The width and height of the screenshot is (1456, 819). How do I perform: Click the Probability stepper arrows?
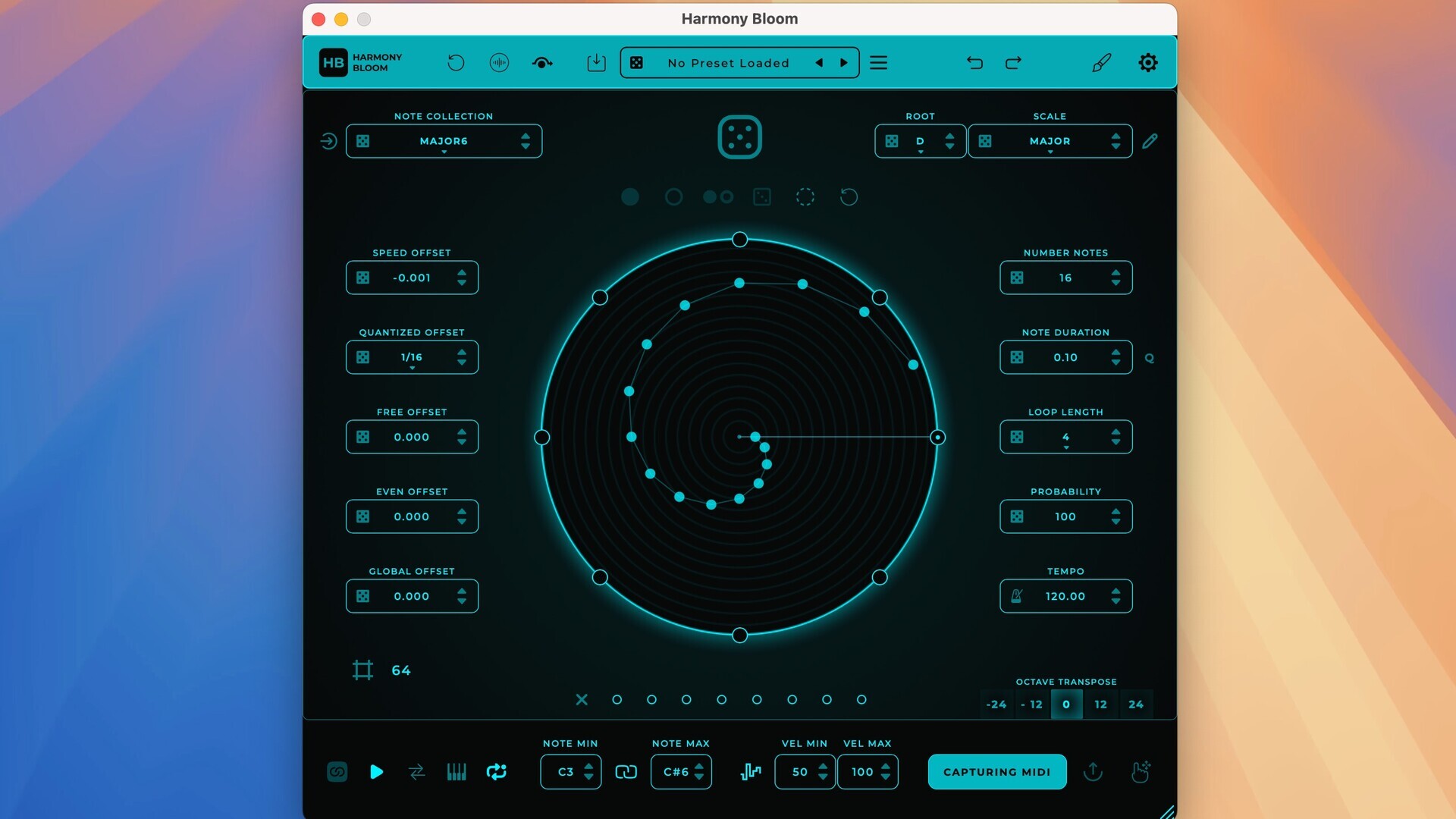coord(1116,516)
